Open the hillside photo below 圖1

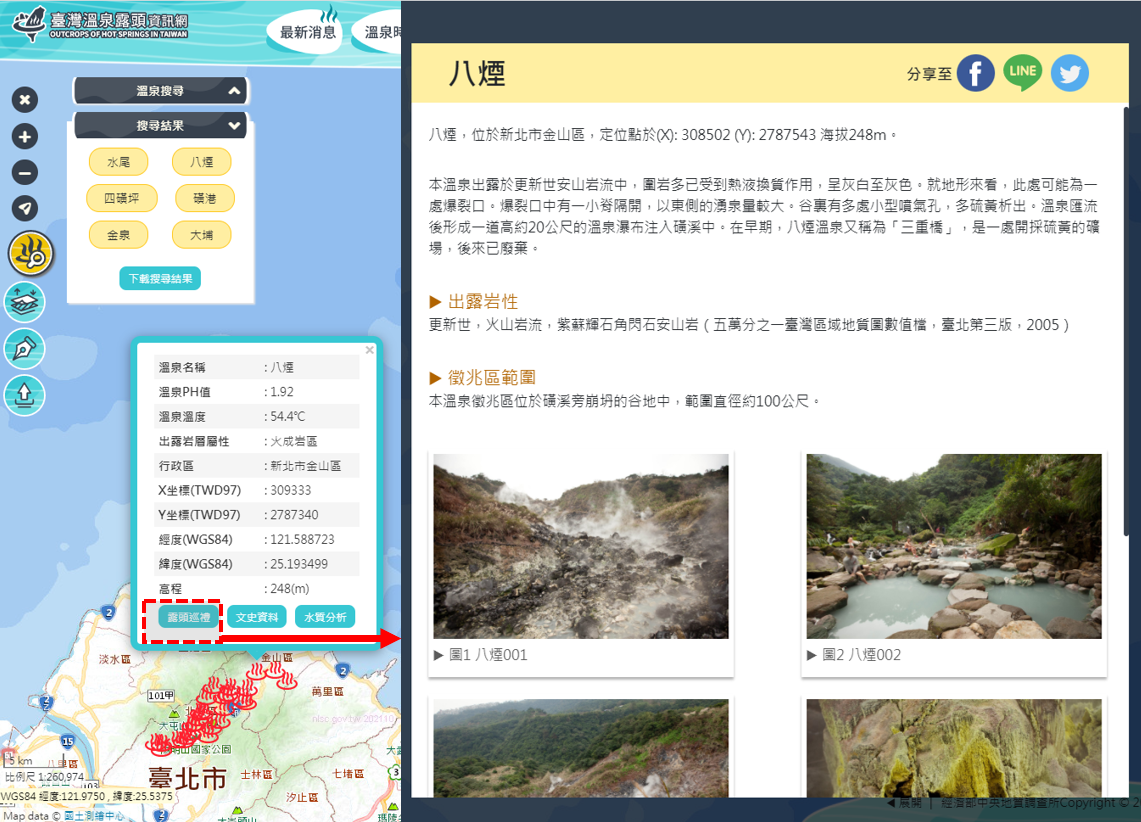click(x=581, y=748)
